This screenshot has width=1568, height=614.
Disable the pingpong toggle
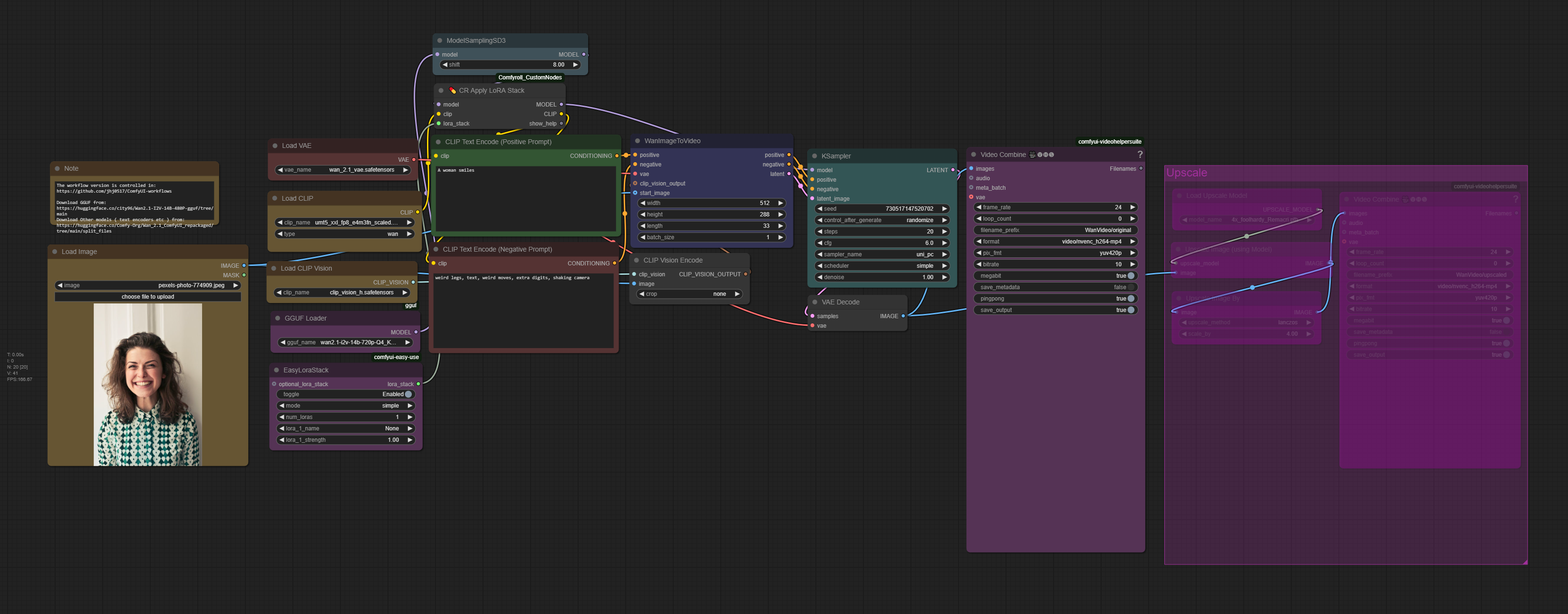(x=1130, y=299)
